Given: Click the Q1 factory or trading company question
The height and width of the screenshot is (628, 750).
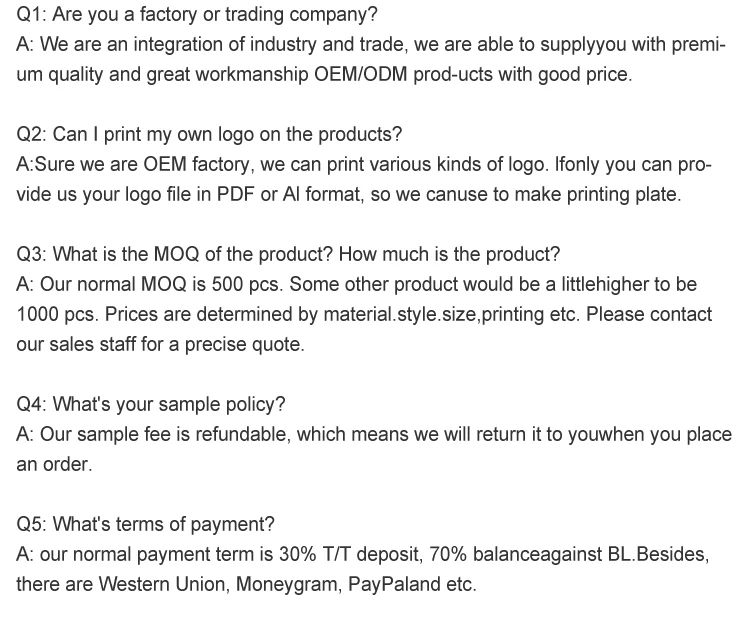Looking at the screenshot, I should pos(197,15).
